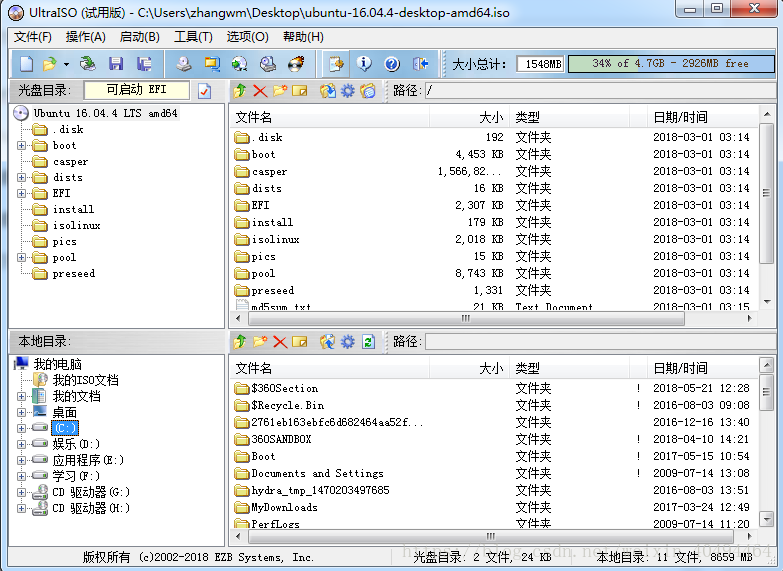Click the compress ISO disc icon with green arrow
Image resolution: width=783 pixels, height=571 pixels.
click(240, 64)
